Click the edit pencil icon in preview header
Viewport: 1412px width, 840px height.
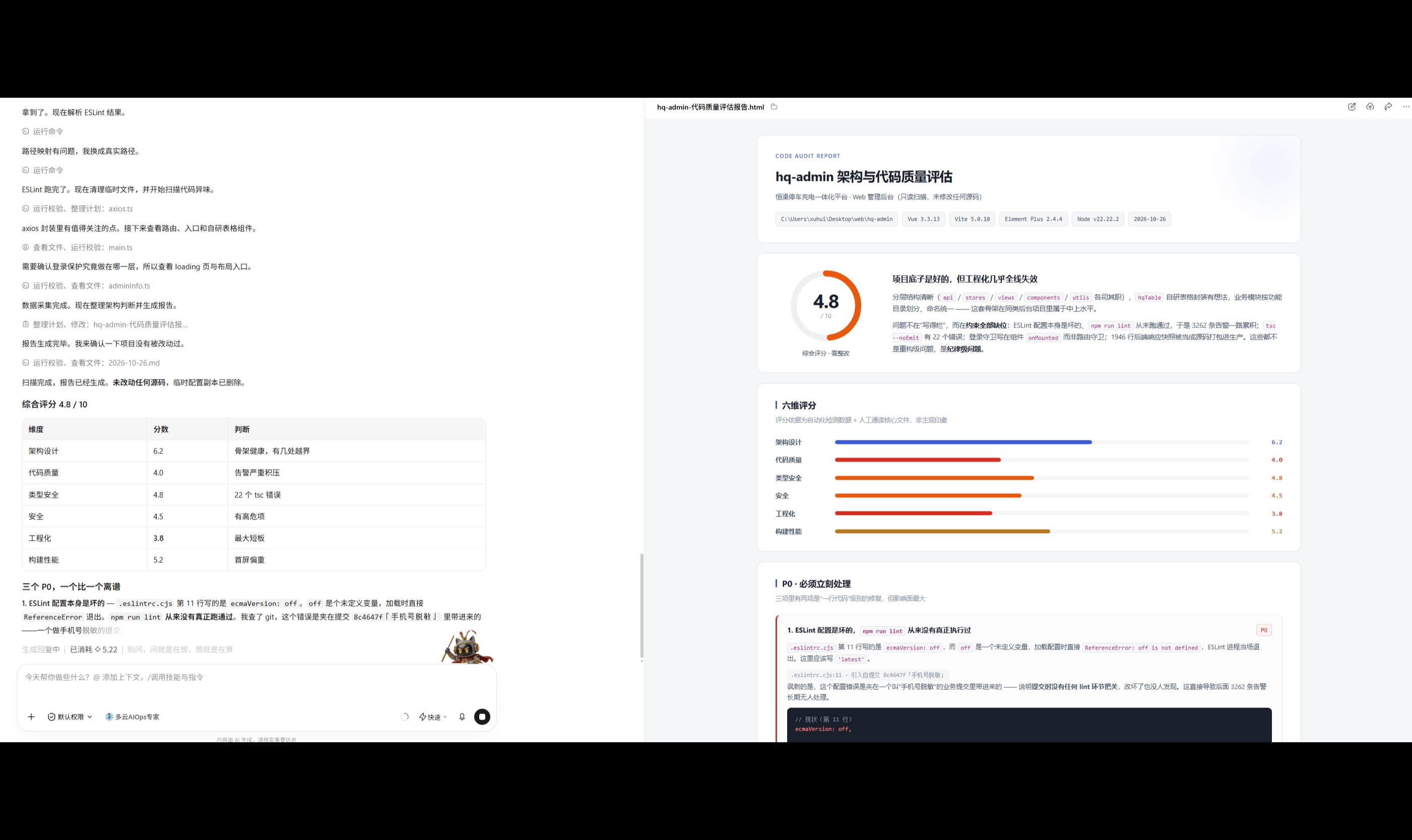tap(1352, 106)
